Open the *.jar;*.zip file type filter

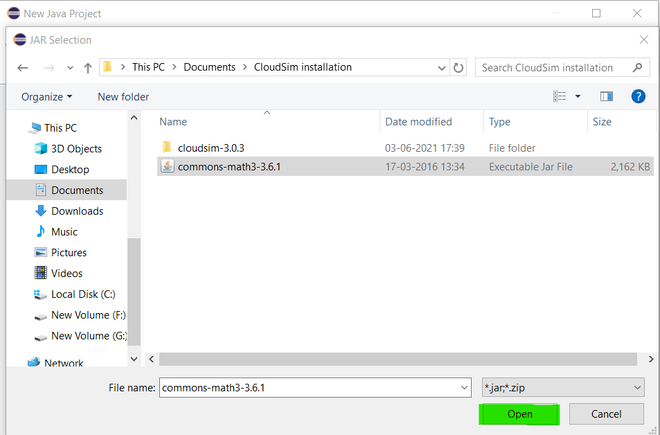tap(563, 387)
